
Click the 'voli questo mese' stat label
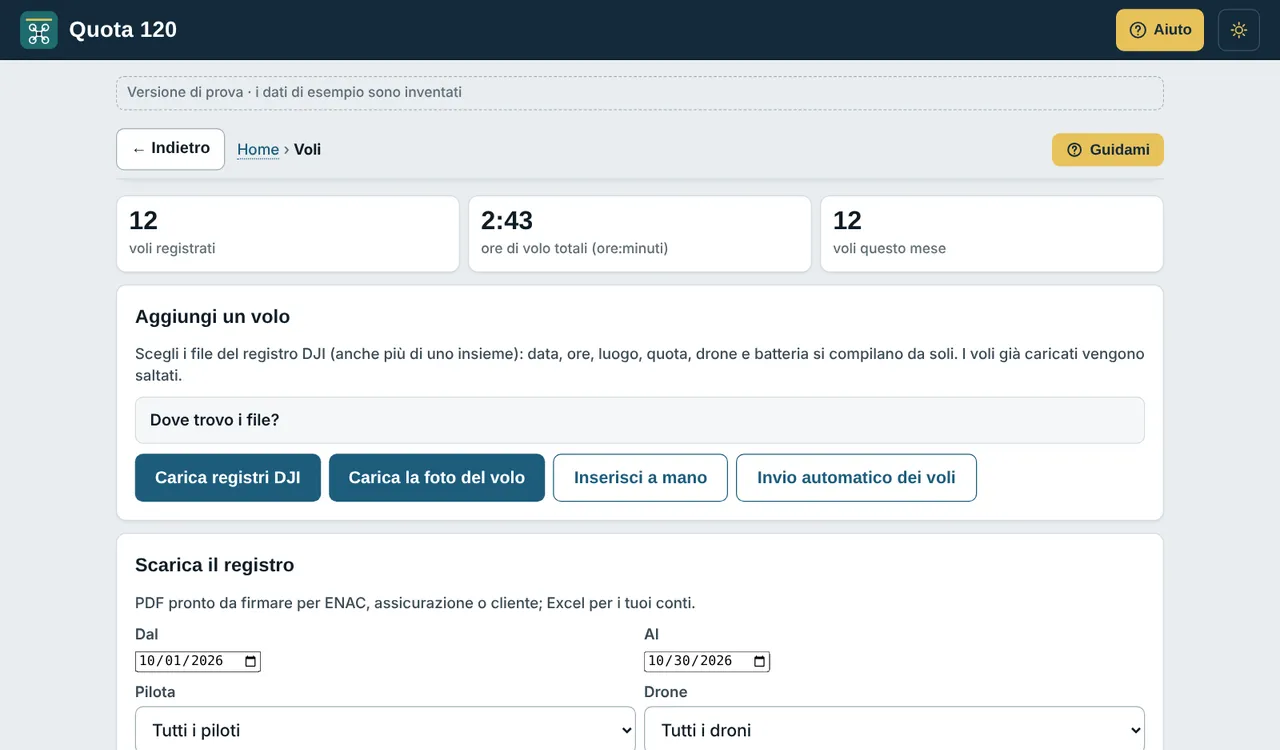(889, 248)
